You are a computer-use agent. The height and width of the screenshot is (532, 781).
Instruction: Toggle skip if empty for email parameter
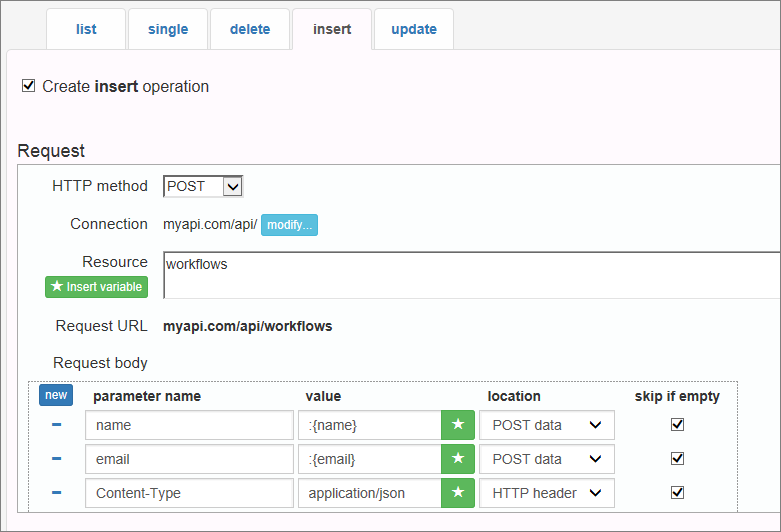[677, 459]
